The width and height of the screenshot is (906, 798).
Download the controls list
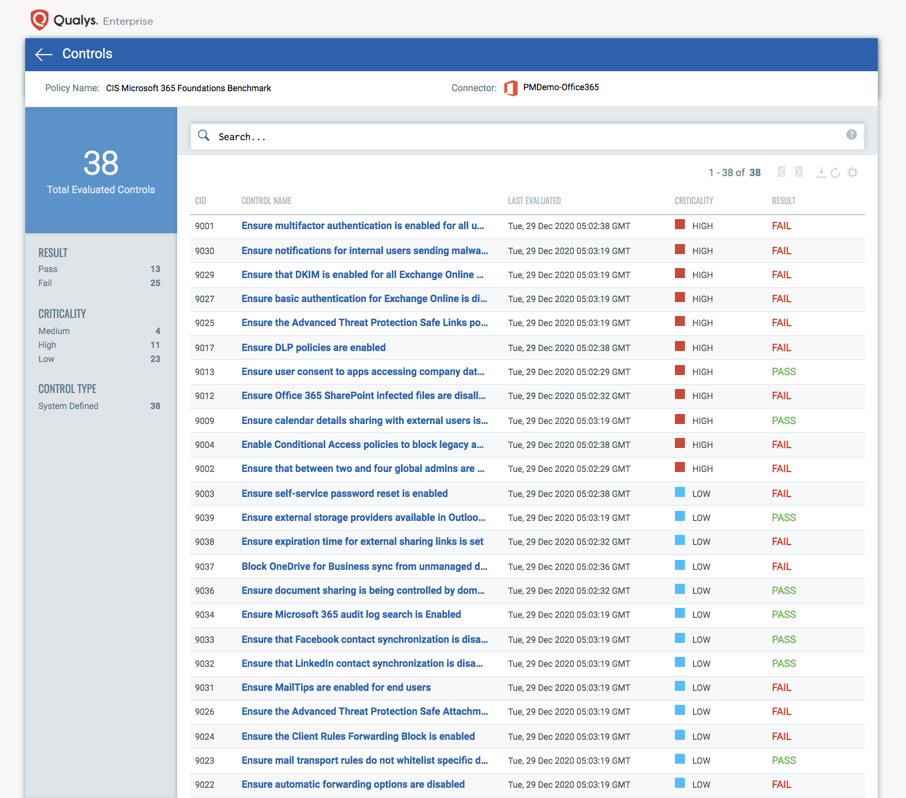[x=820, y=172]
